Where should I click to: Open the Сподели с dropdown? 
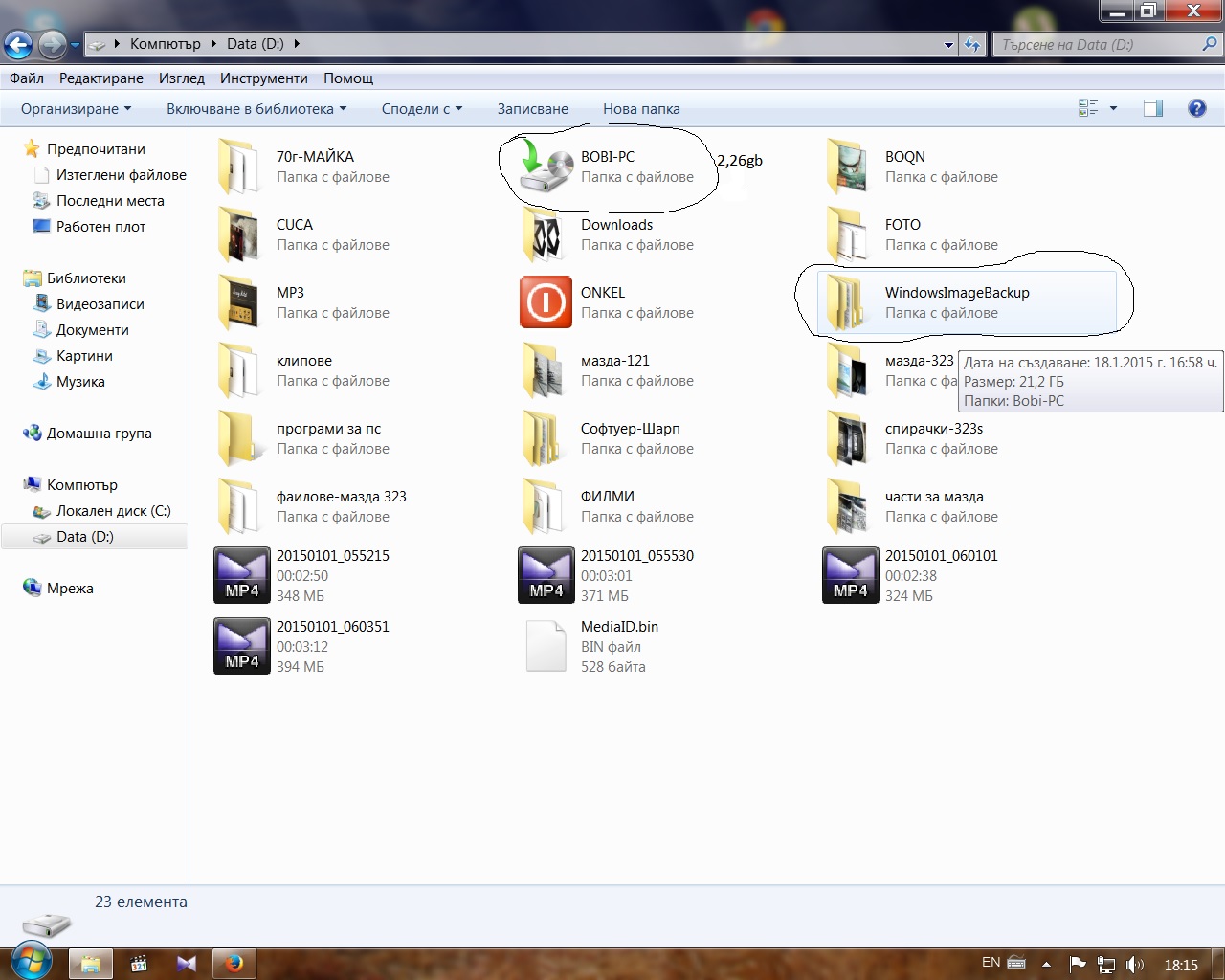click(x=421, y=109)
